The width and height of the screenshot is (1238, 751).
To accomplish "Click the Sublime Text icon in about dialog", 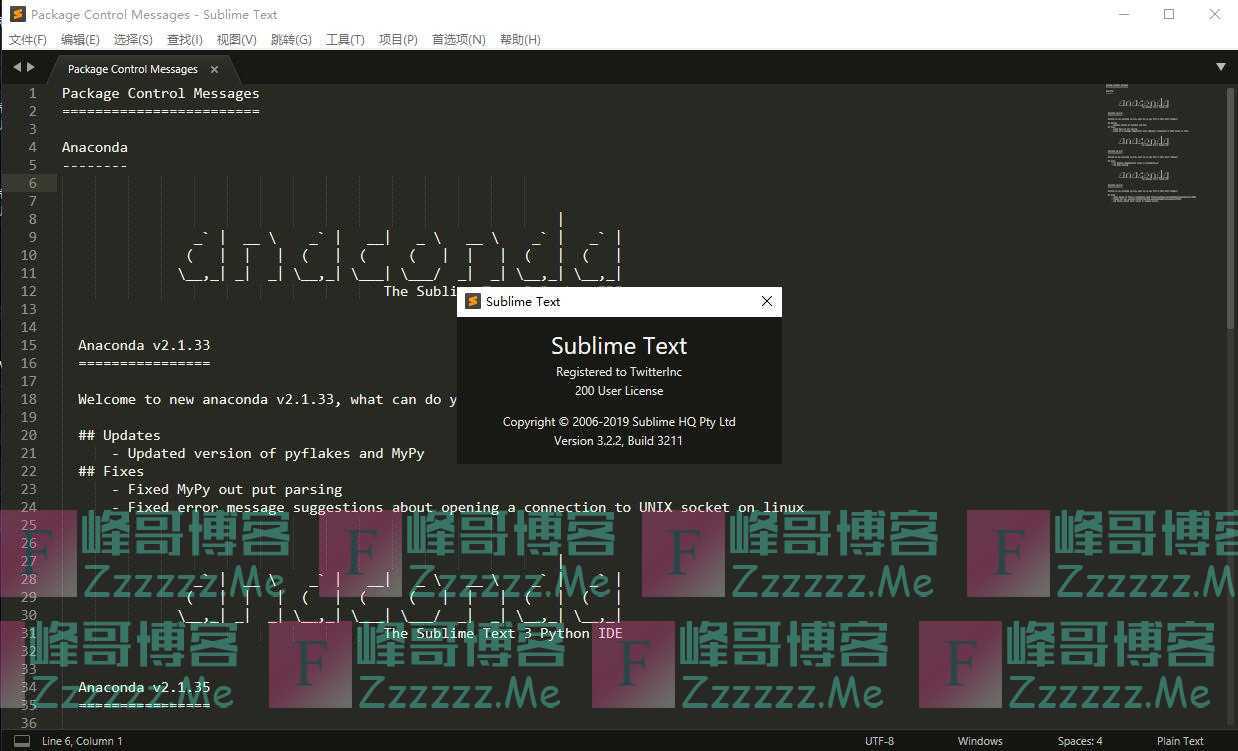I will 473,301.
